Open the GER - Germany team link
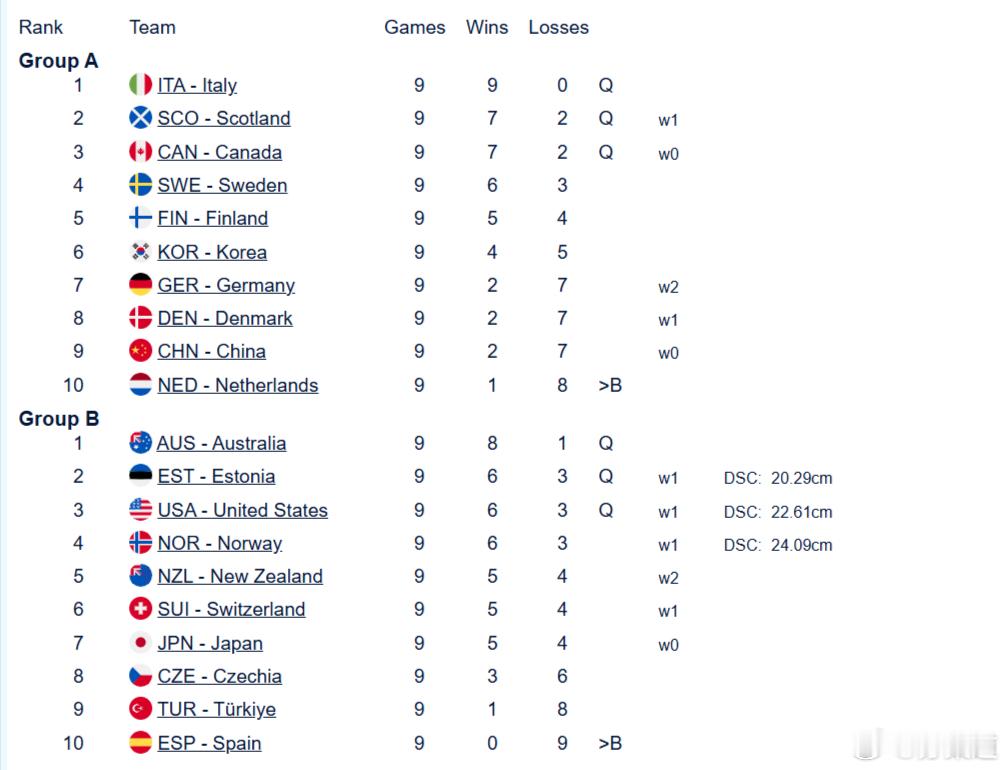The width and height of the screenshot is (1007, 770). coord(226,285)
